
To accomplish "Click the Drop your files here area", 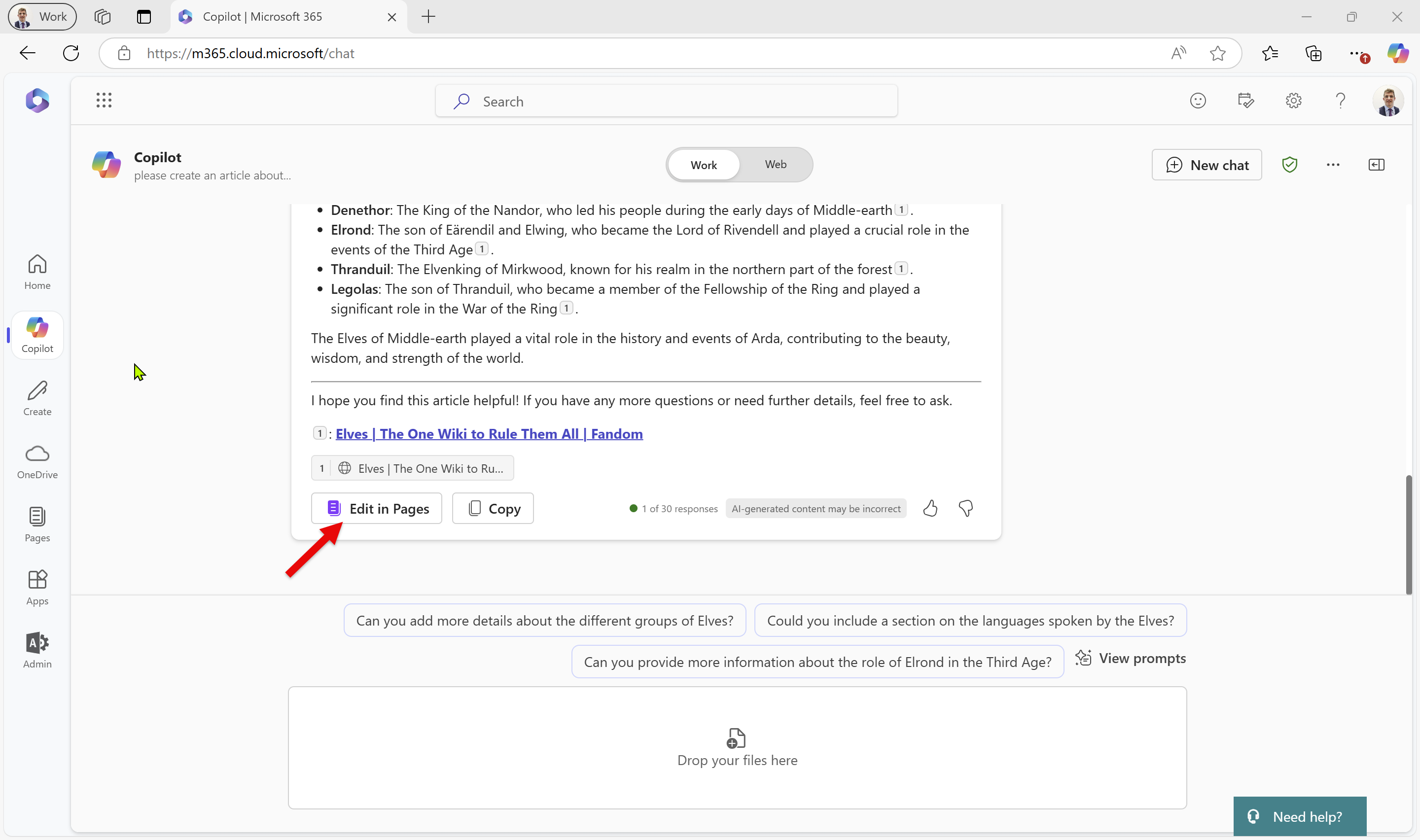I will 737,748.
